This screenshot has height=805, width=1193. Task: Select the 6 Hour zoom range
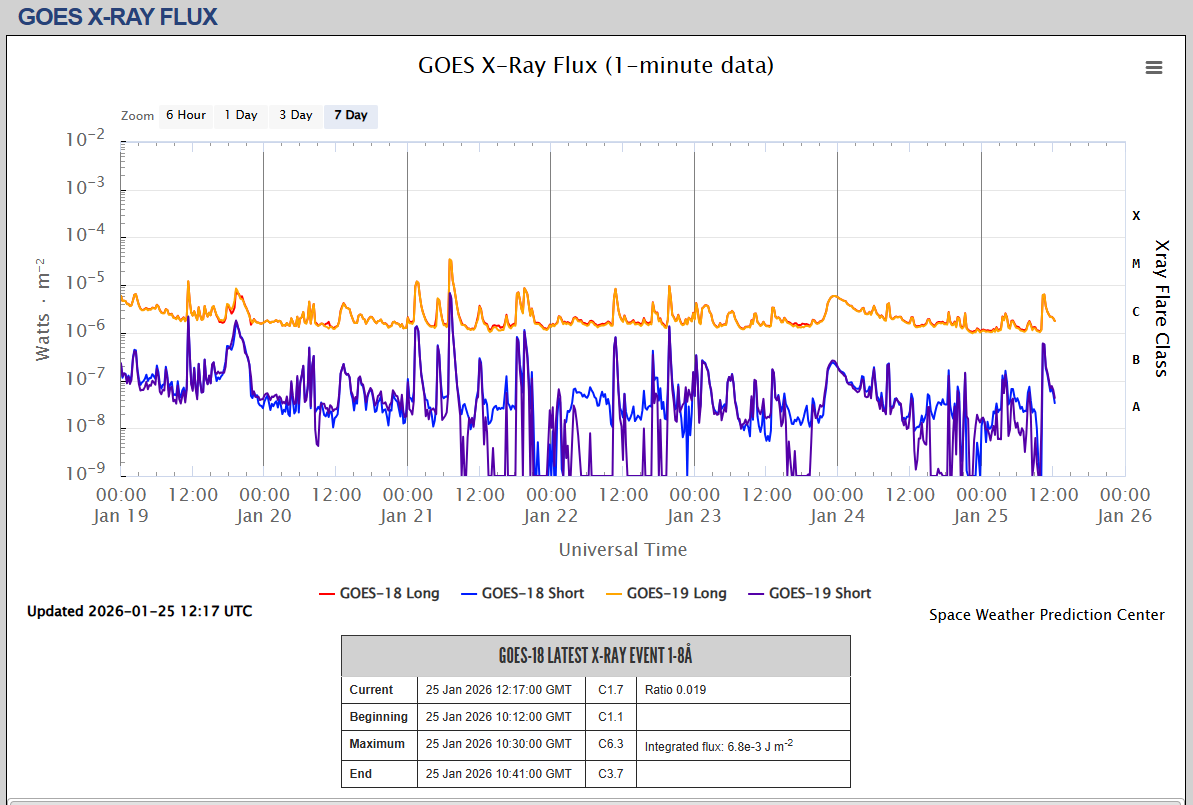pyautogui.click(x=185, y=116)
